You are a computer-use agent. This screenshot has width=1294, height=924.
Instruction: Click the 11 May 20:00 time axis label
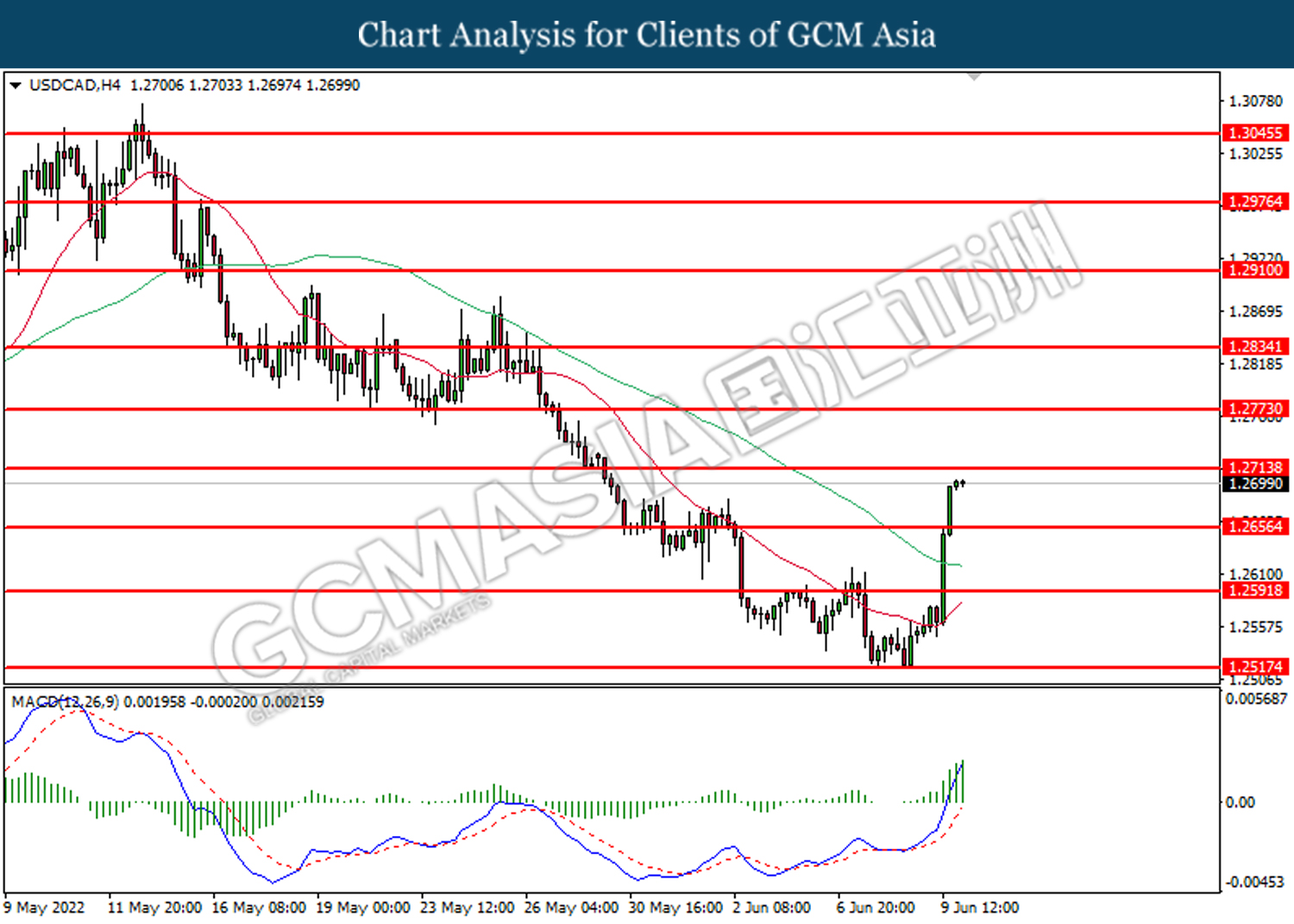click(154, 908)
